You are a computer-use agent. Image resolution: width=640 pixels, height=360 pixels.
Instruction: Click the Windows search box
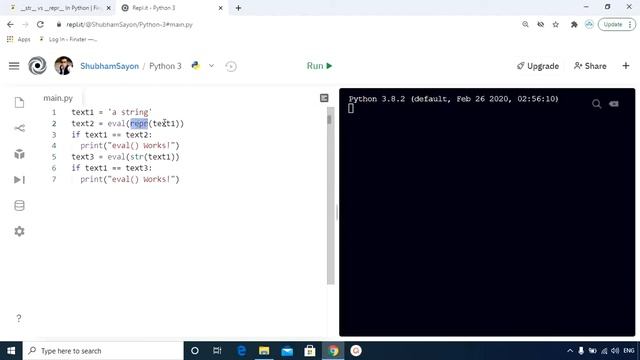click(103, 351)
